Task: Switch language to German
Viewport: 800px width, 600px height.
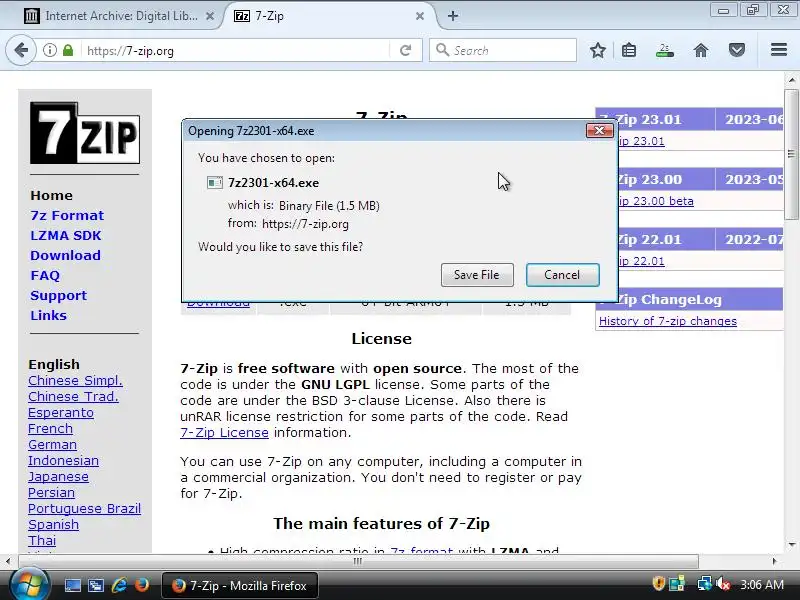Action: coord(53,445)
